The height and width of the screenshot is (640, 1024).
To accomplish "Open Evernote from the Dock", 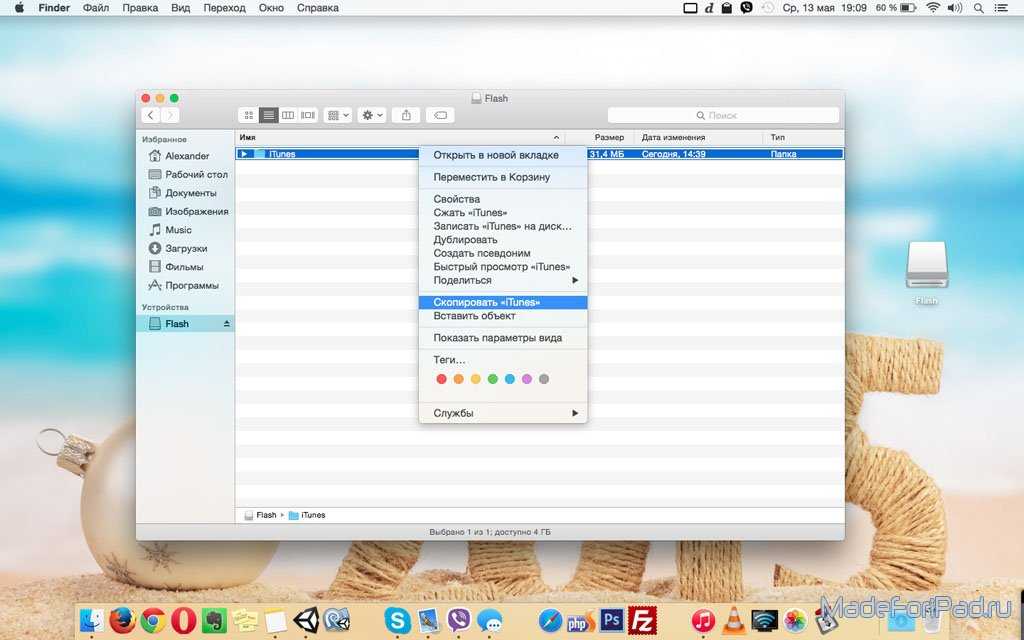I will pos(214,620).
